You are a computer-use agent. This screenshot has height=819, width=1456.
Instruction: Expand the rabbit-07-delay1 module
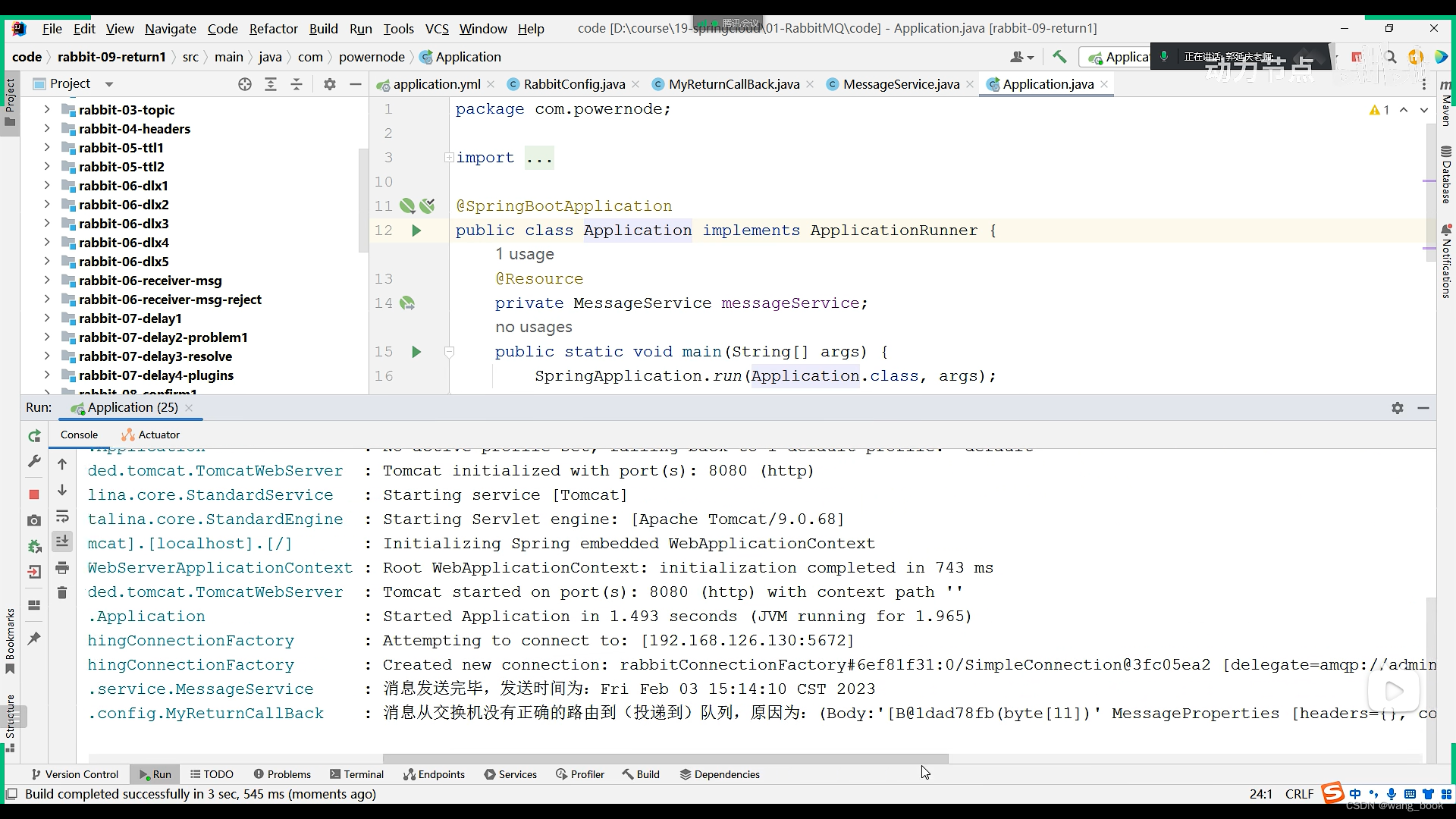click(47, 318)
